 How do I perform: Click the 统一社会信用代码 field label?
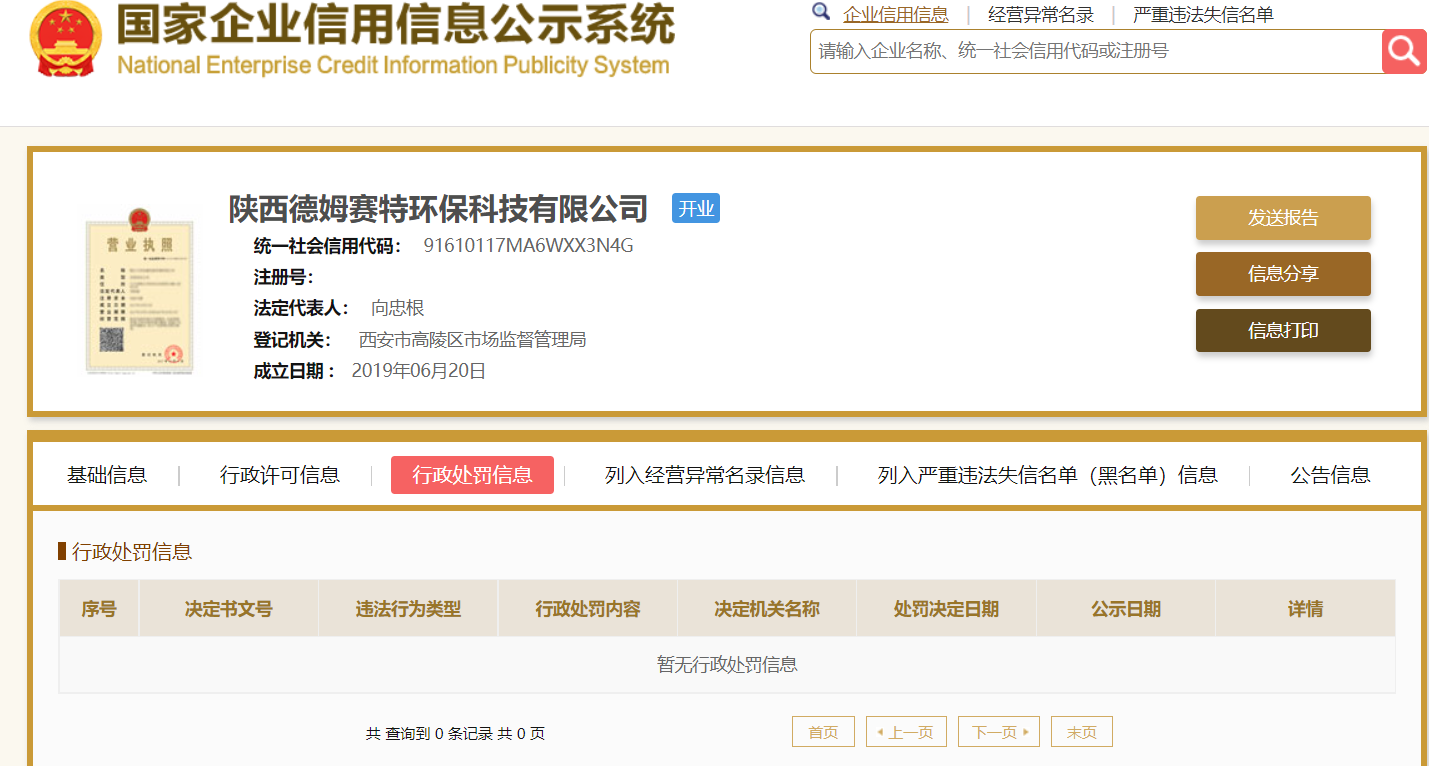pyautogui.click(x=328, y=246)
